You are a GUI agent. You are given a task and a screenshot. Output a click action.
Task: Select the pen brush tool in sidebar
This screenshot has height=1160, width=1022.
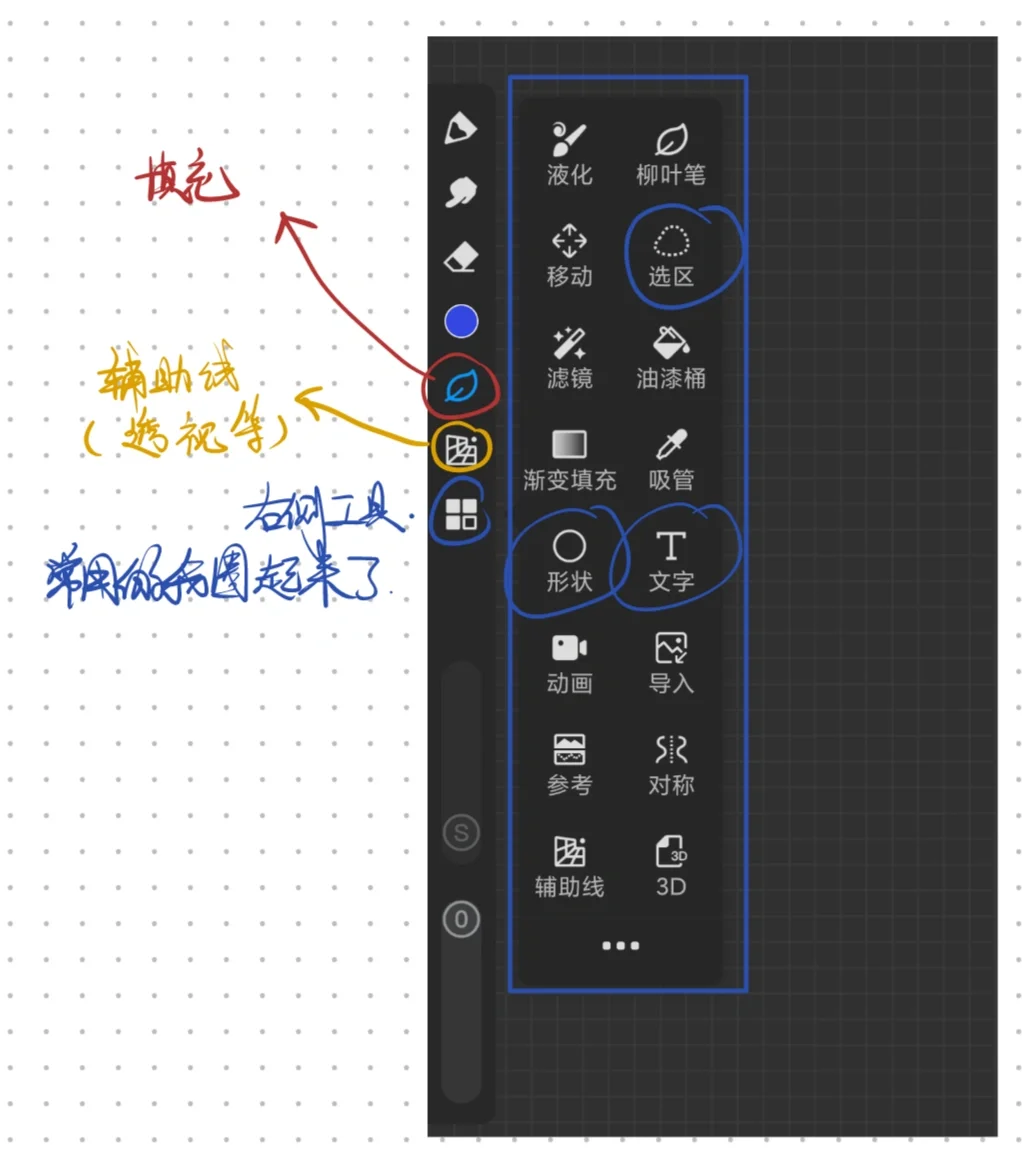[x=460, y=129]
